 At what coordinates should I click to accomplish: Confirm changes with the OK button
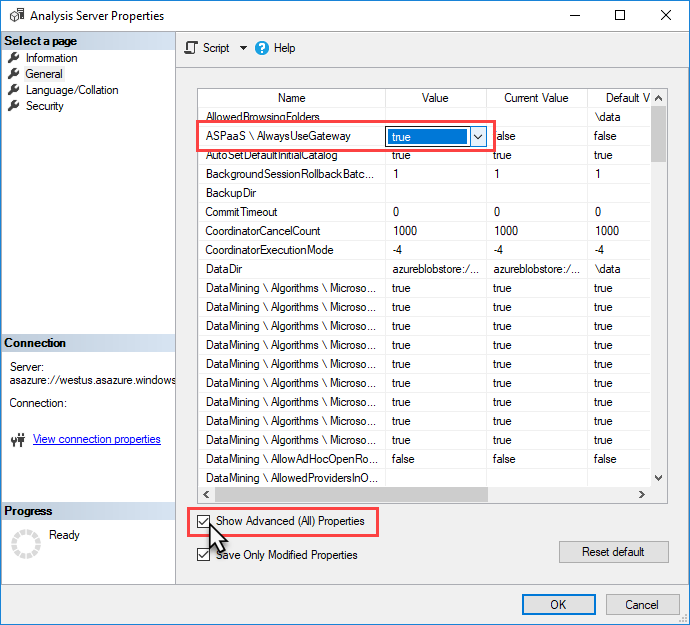[x=558, y=604]
